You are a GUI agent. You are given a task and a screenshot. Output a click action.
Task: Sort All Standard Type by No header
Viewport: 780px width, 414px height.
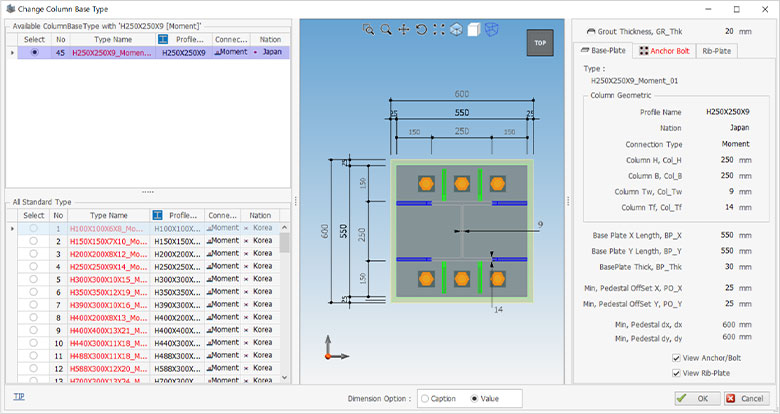[58, 215]
